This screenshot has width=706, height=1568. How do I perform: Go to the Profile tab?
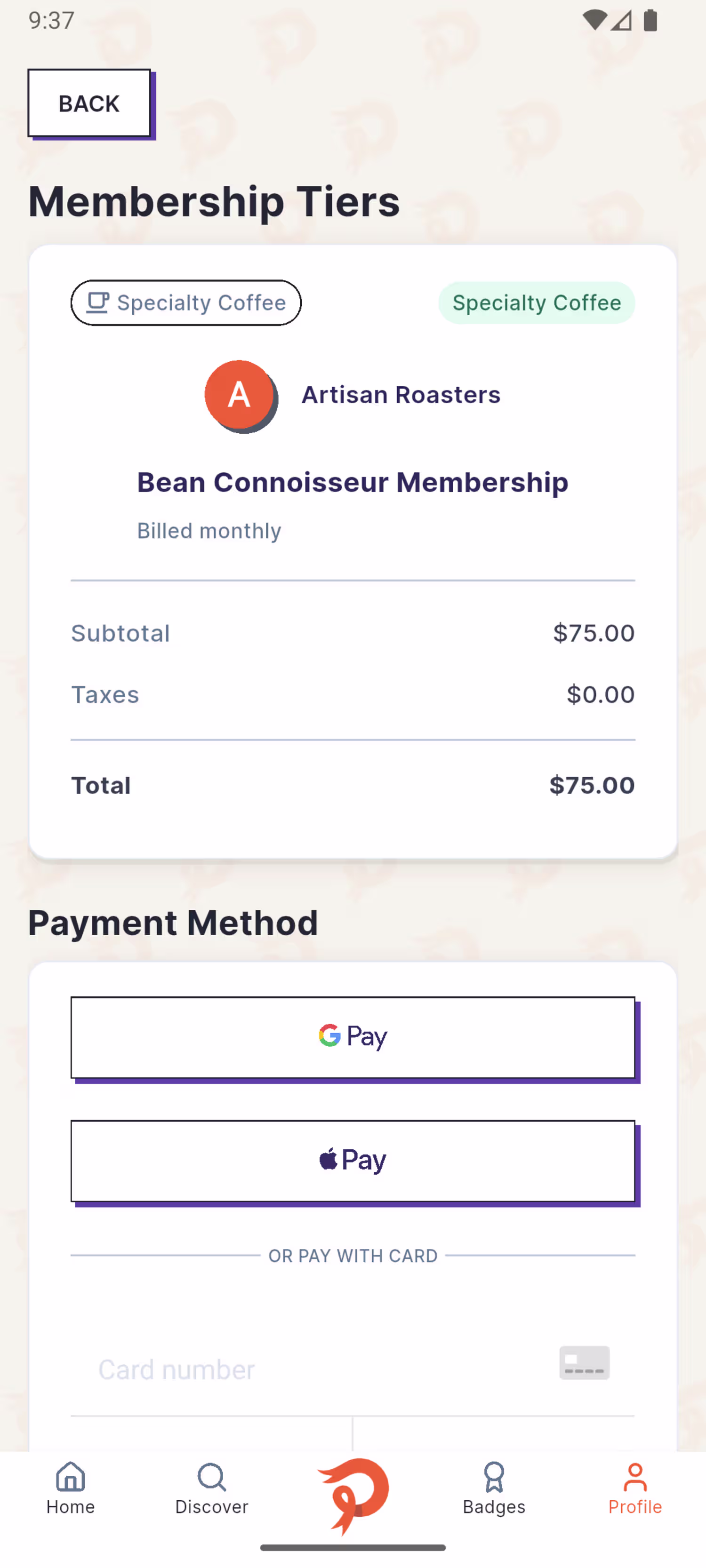(635, 1488)
